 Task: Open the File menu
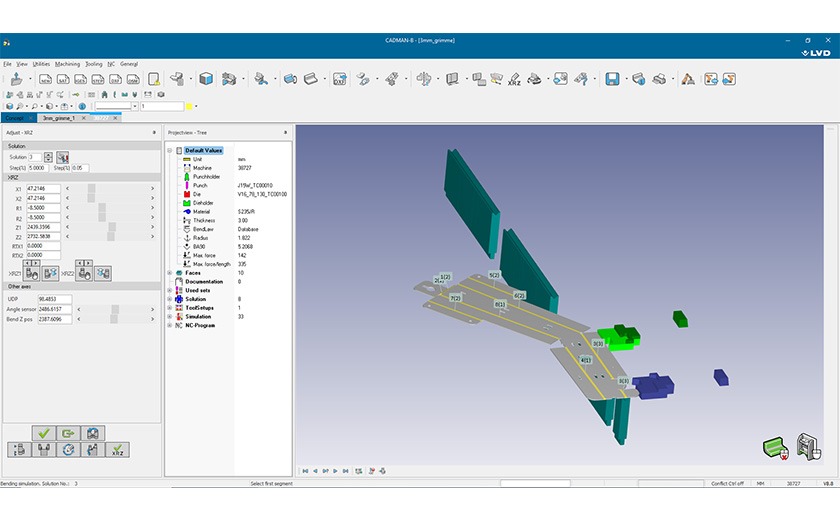[x=8, y=64]
